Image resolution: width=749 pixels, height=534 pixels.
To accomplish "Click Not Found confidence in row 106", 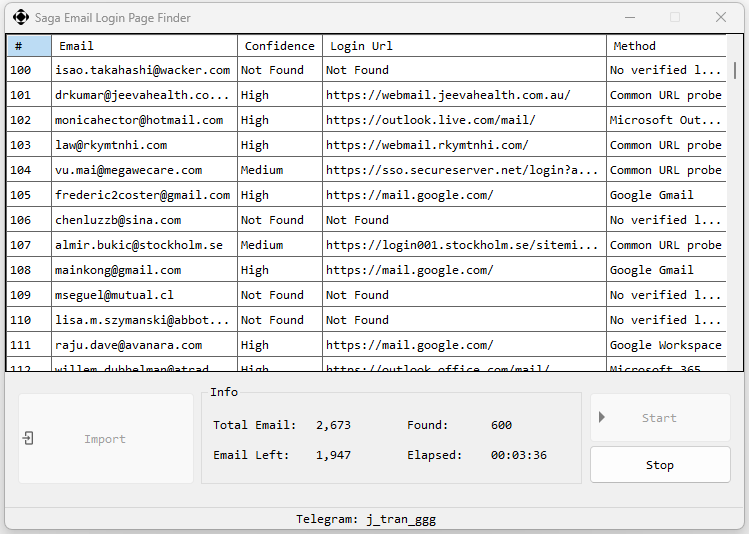I will tap(280, 220).
